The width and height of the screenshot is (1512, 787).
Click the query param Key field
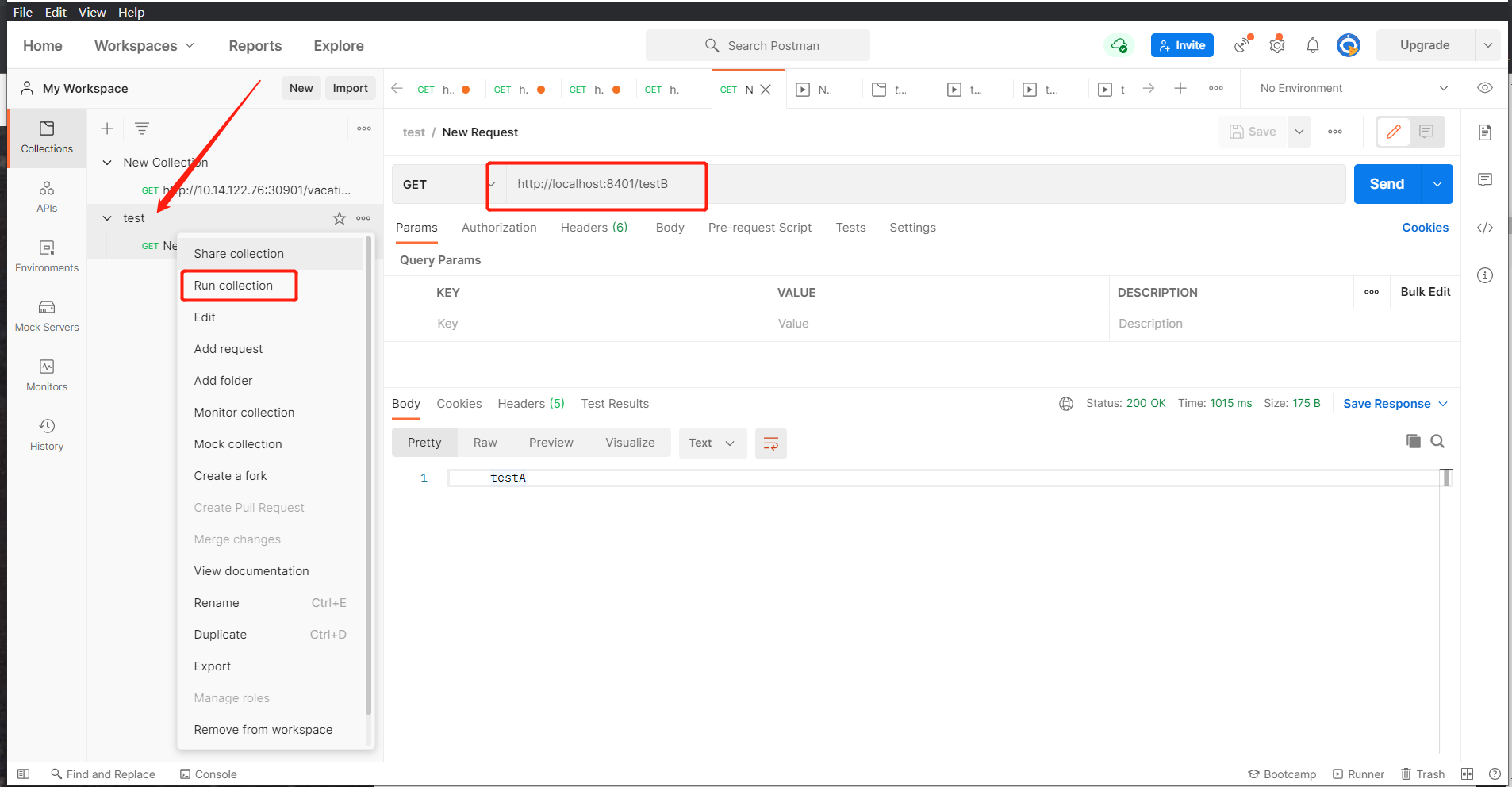point(598,324)
